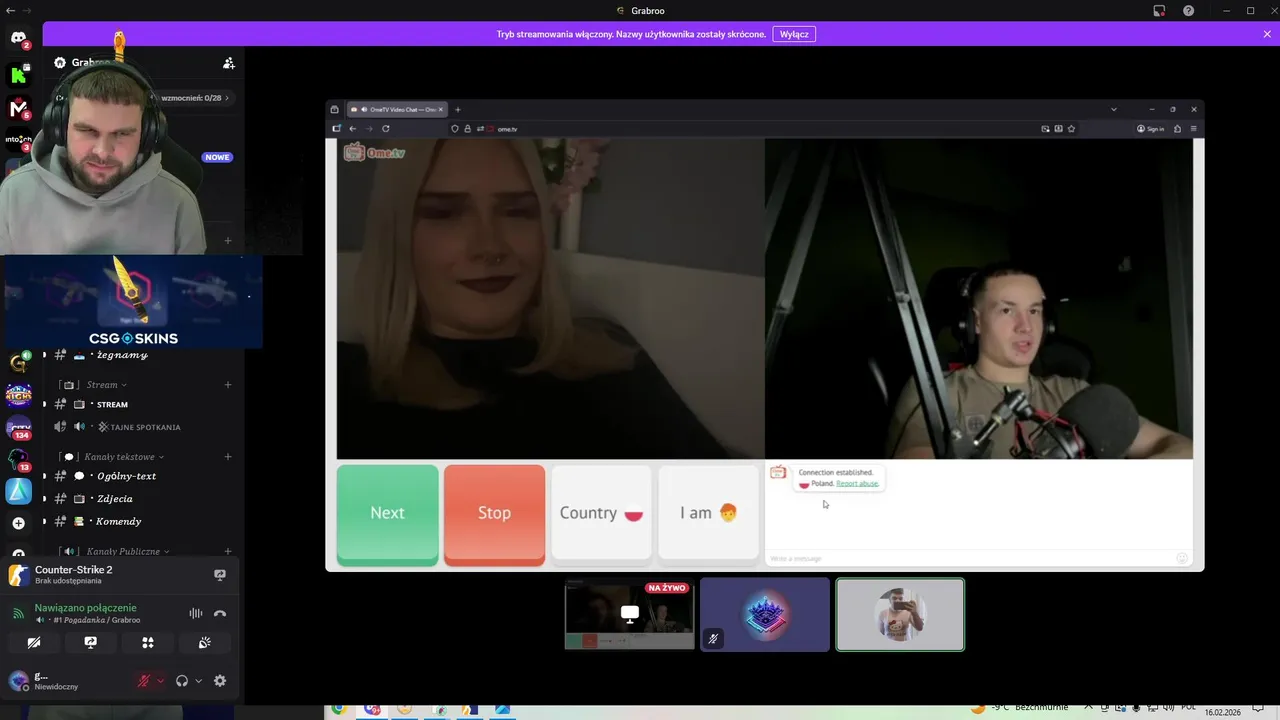Open server icon with 134 badge
The image size is (1280, 720).
tap(18, 428)
